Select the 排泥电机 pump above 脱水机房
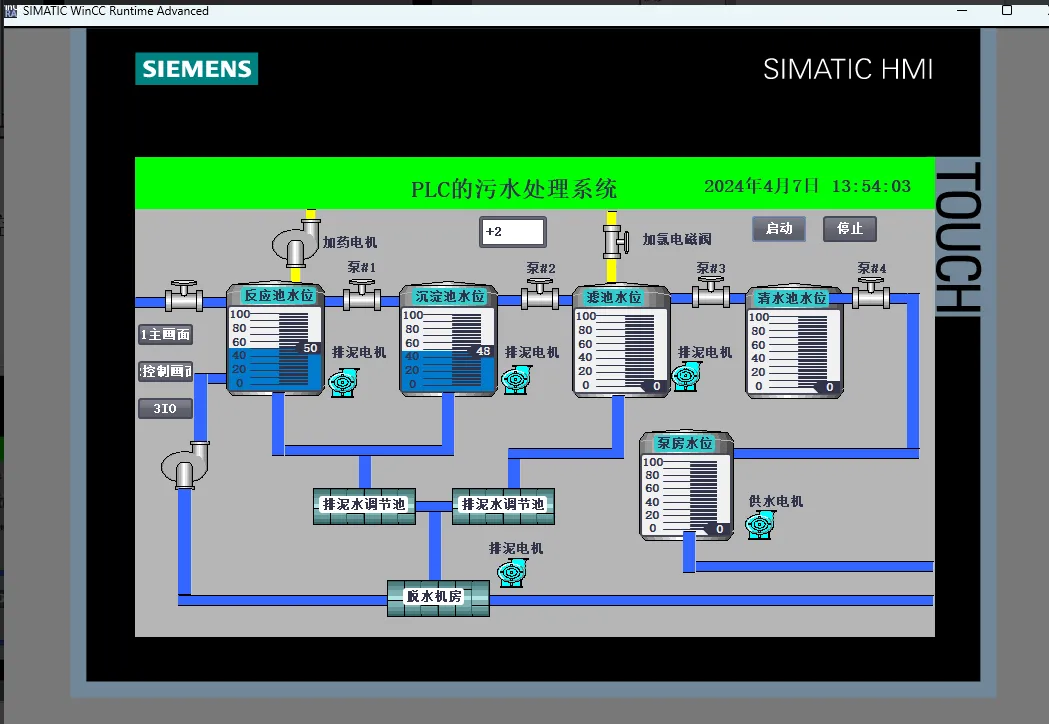This screenshot has height=724, width=1049. point(512,573)
